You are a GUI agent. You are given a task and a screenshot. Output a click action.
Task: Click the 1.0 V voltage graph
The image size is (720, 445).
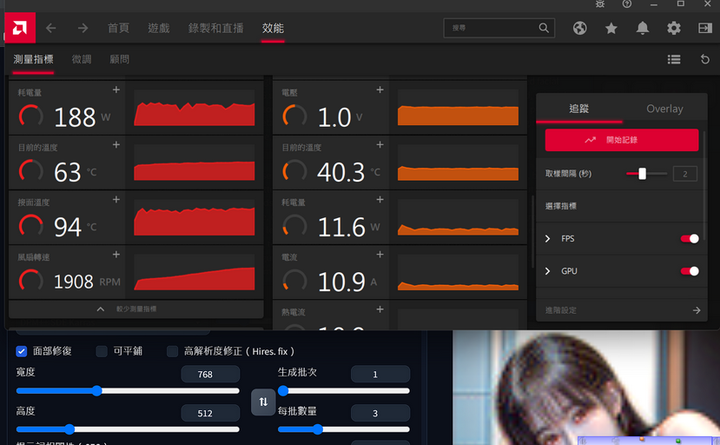[458, 108]
